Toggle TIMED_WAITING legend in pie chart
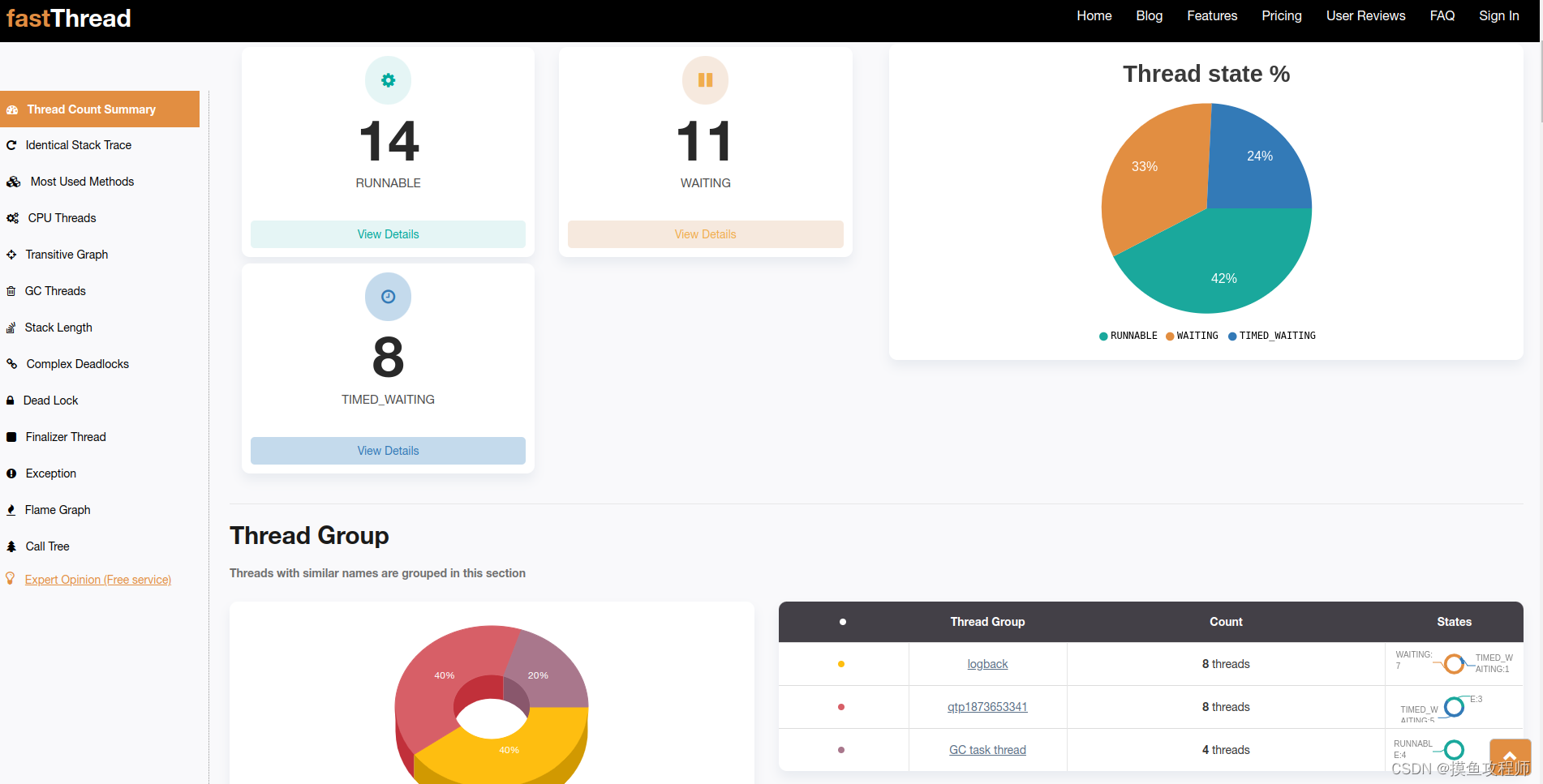The height and width of the screenshot is (784, 1543). (x=1272, y=336)
